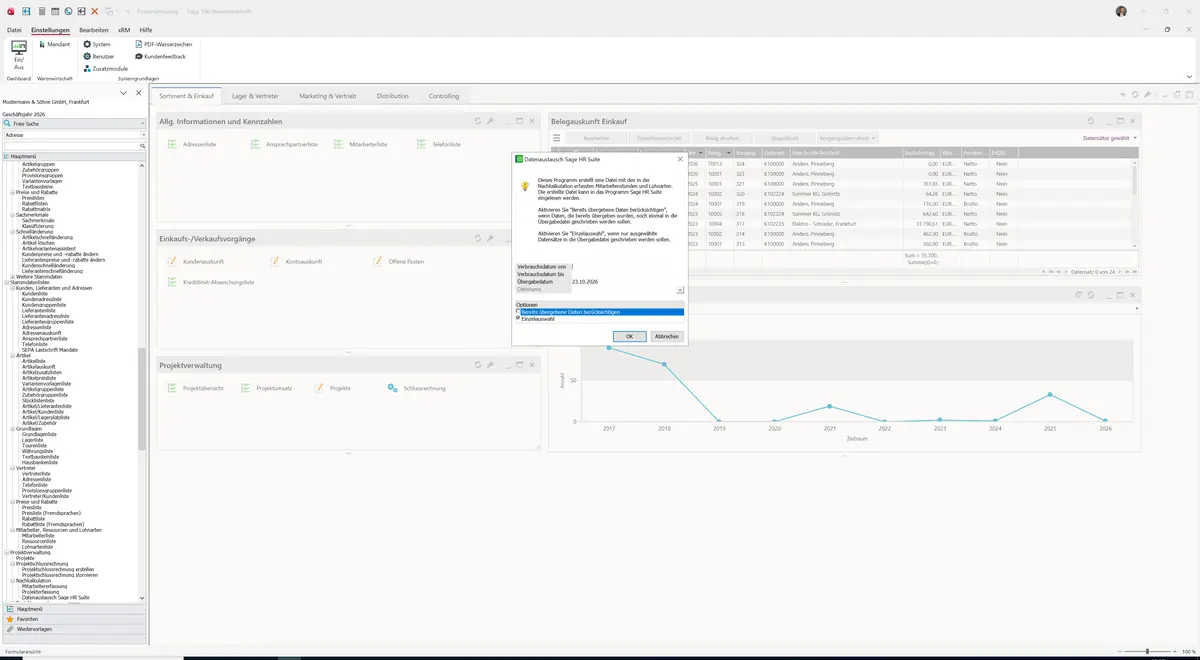Collapse the Projektschlussrechnung tree node
This screenshot has height=660, width=1200.
(13, 563)
